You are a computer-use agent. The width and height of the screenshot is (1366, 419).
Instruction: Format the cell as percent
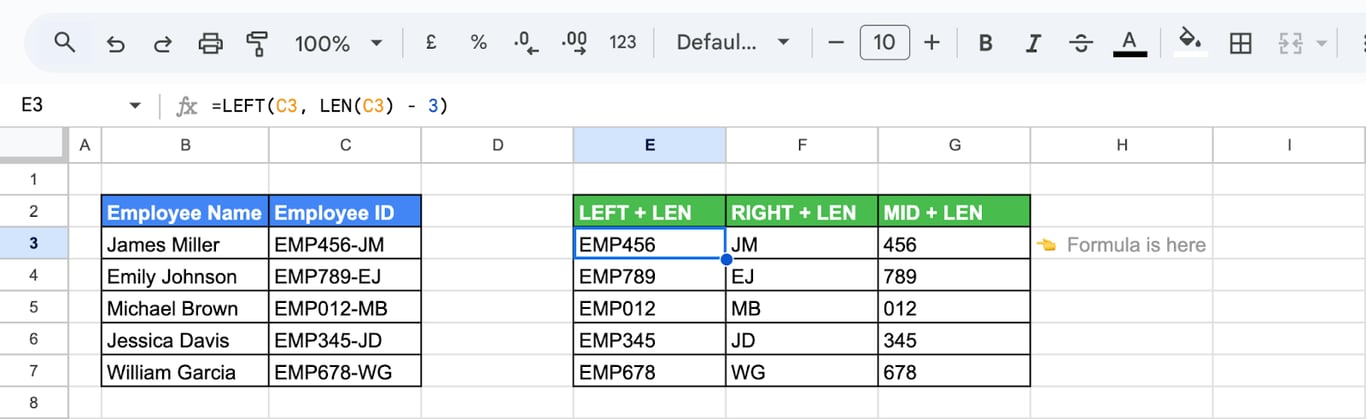point(478,42)
